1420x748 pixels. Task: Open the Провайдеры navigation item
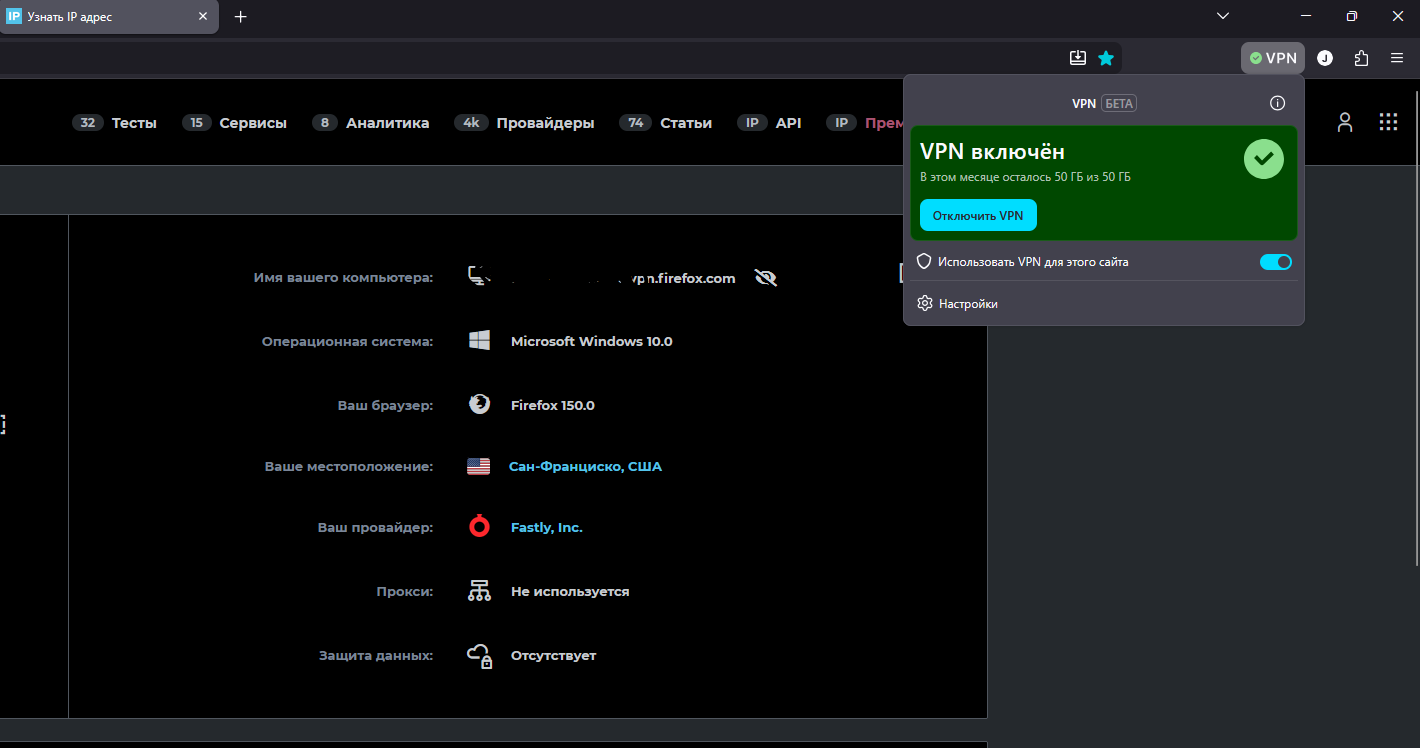click(x=524, y=123)
